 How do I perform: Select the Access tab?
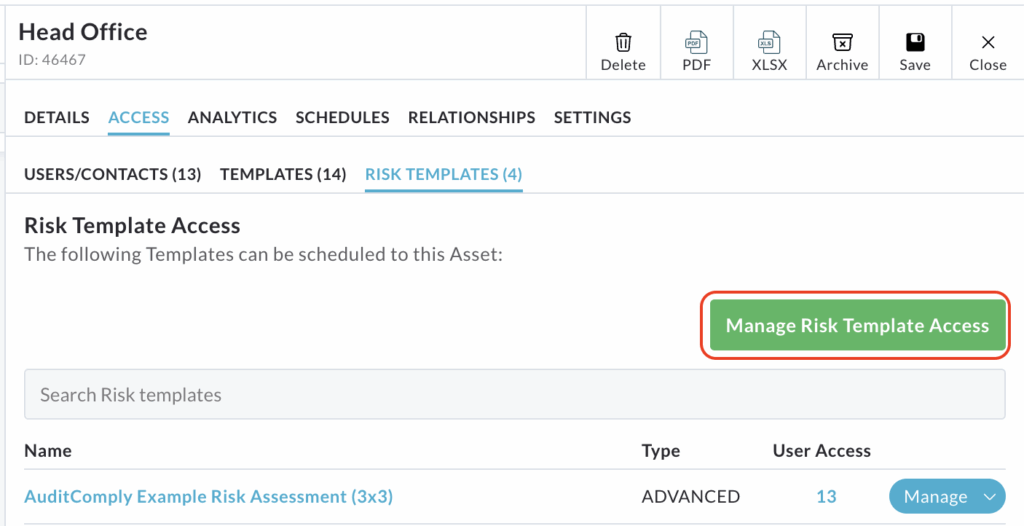tap(138, 117)
